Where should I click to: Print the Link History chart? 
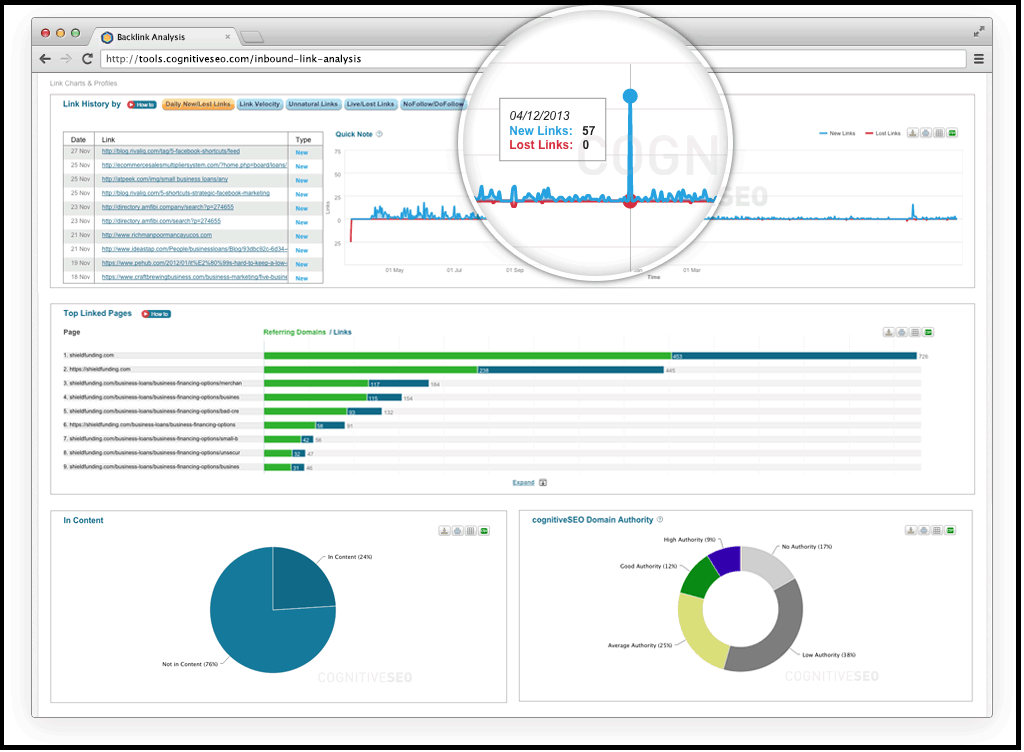click(926, 132)
